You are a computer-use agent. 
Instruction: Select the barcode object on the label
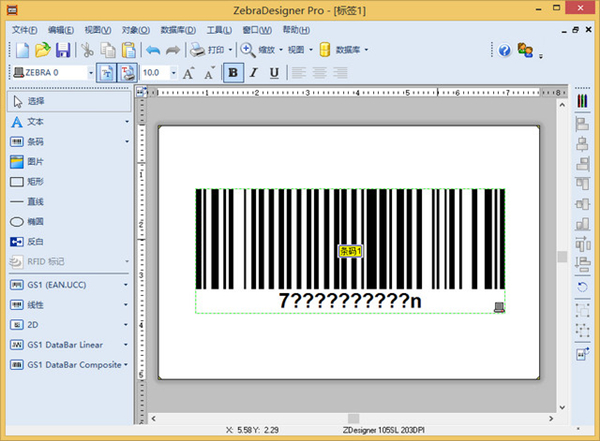click(x=350, y=251)
